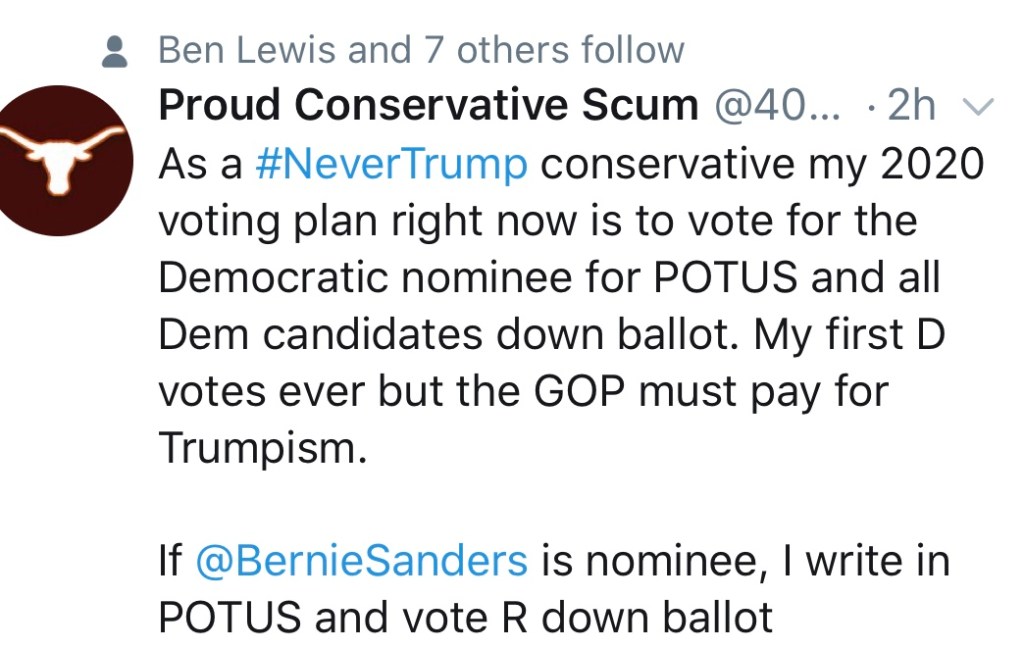
Task: Click the person silhouette icon above the tweet
Action: pos(117,51)
